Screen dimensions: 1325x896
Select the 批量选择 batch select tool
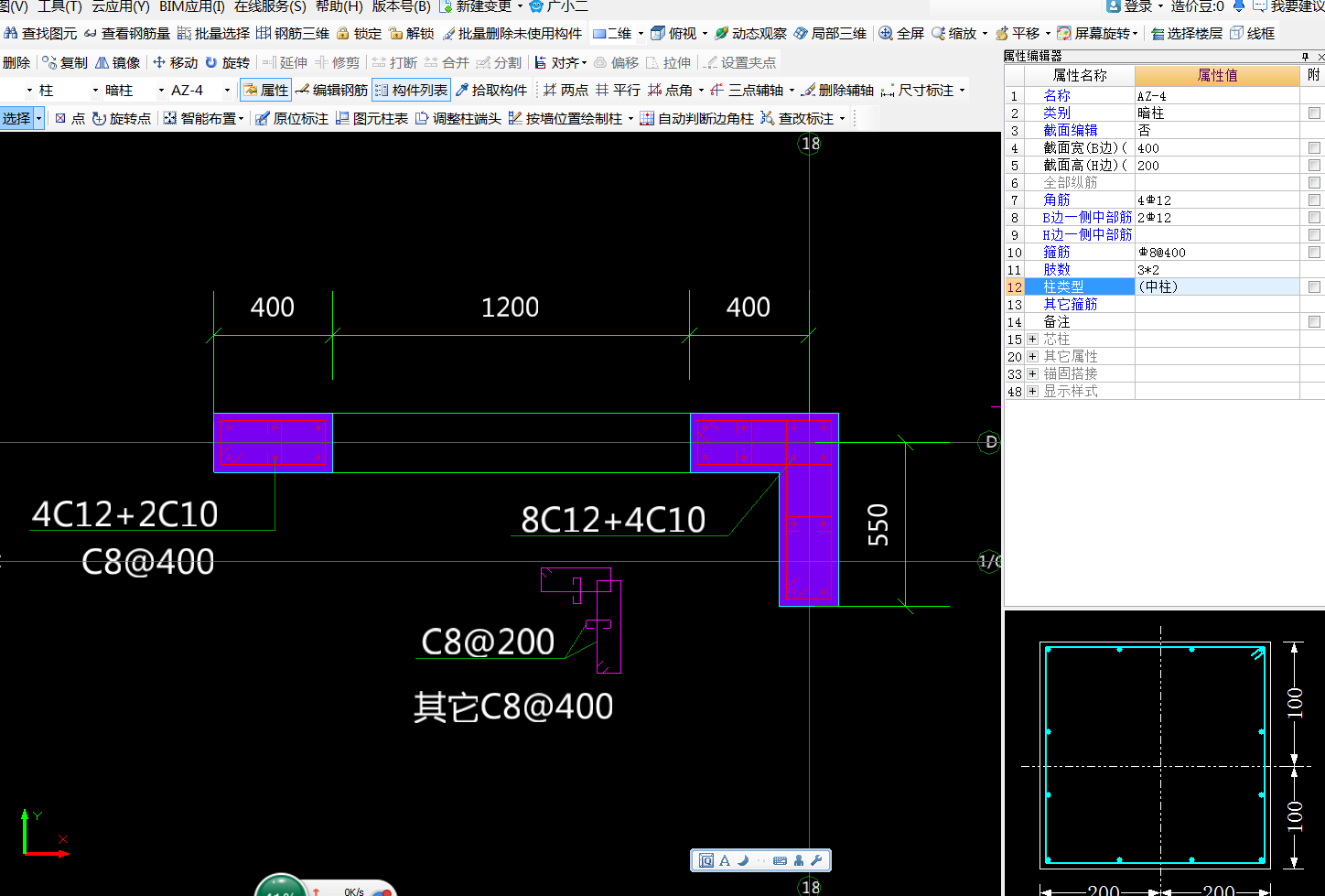click(x=213, y=33)
